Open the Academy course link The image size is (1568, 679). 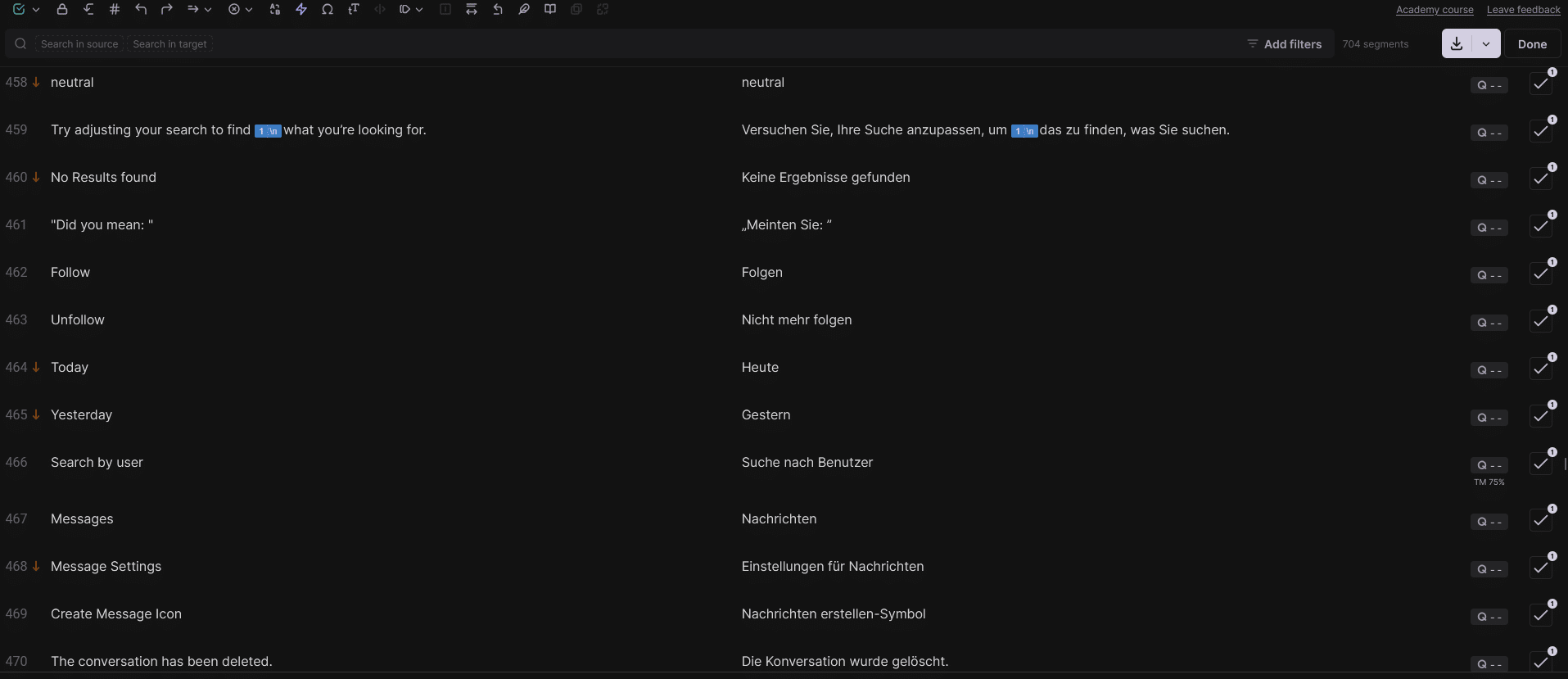(1435, 10)
